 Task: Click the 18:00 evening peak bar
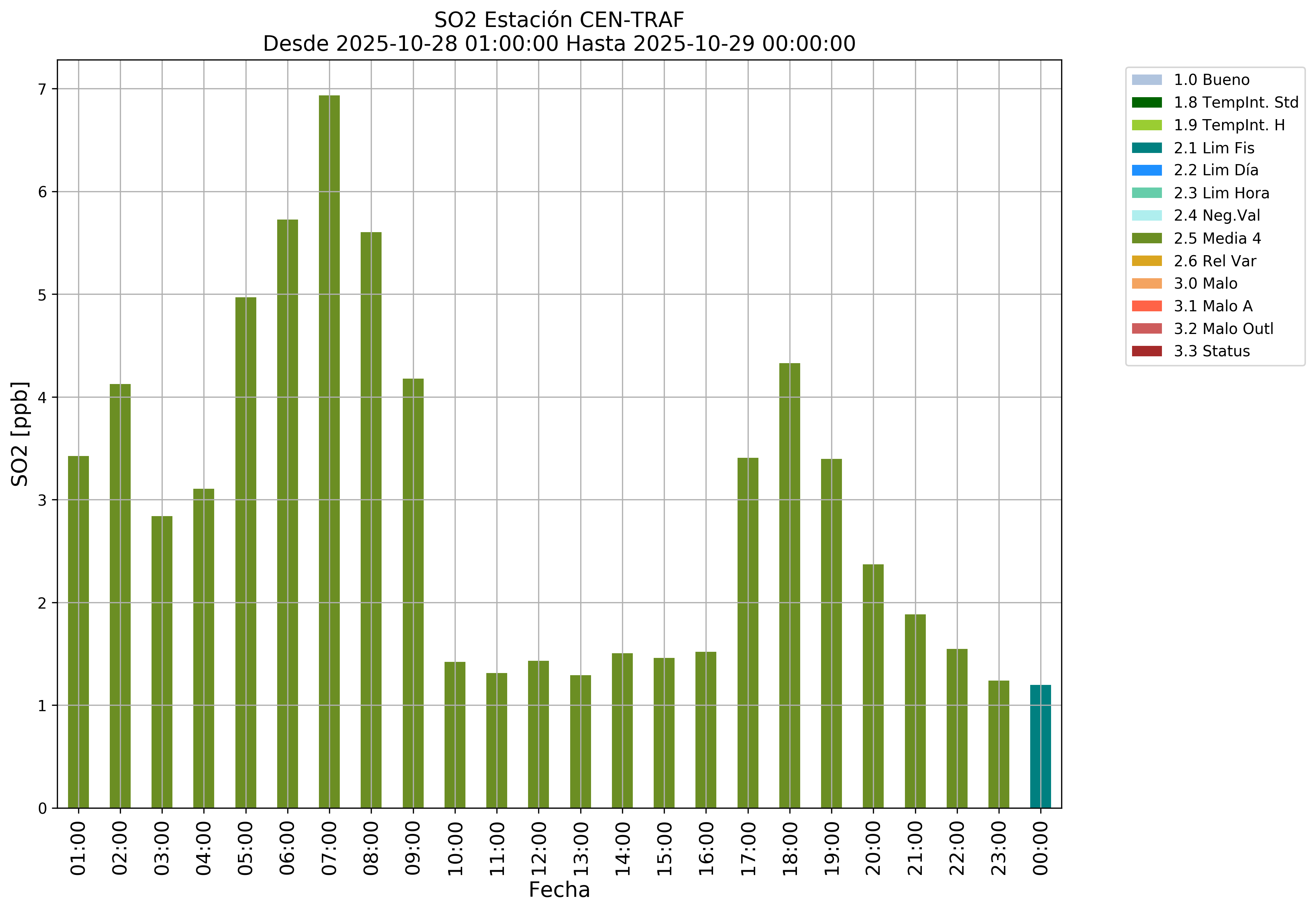(789, 585)
